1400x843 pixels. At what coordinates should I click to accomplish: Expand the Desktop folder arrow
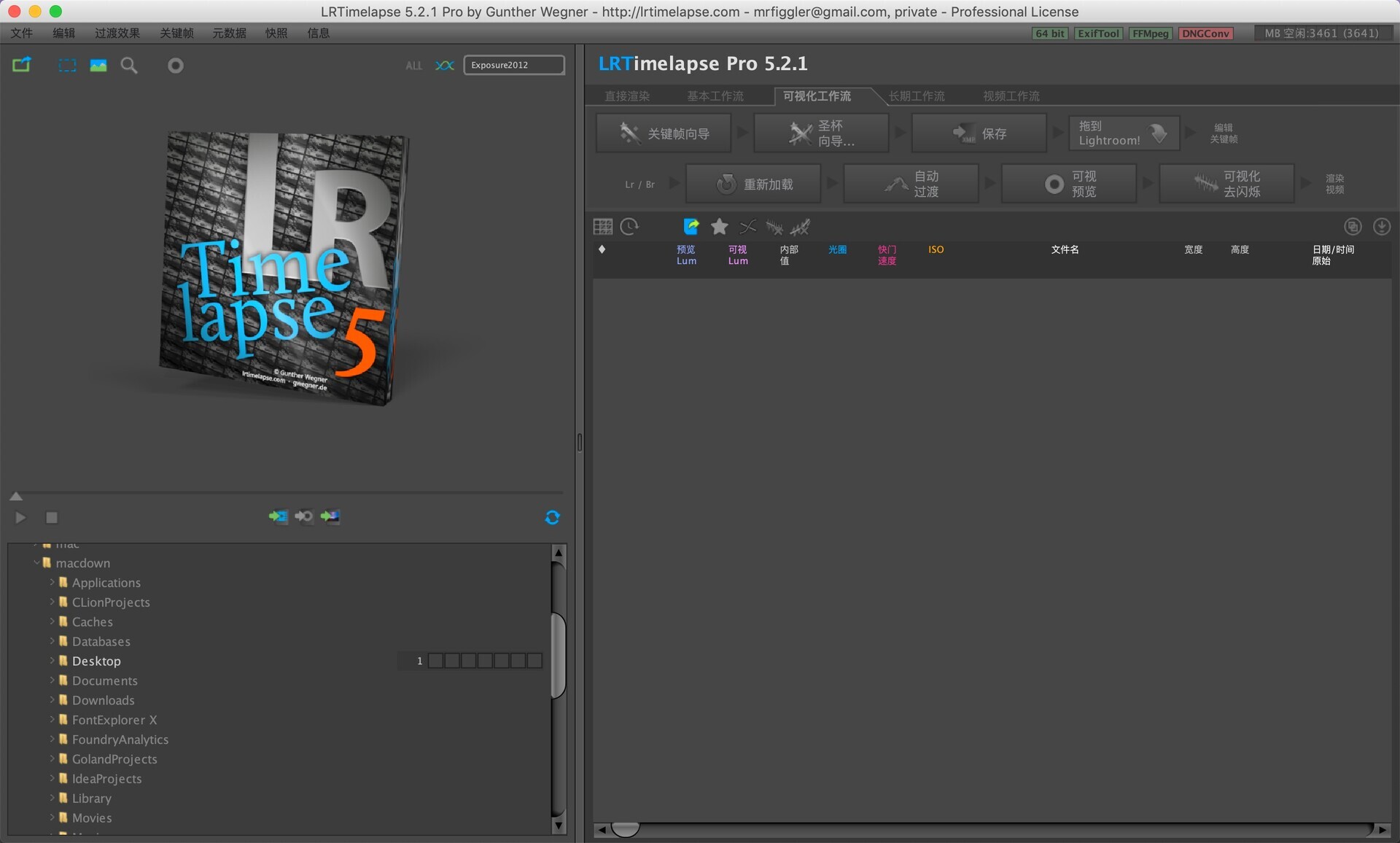(x=52, y=661)
